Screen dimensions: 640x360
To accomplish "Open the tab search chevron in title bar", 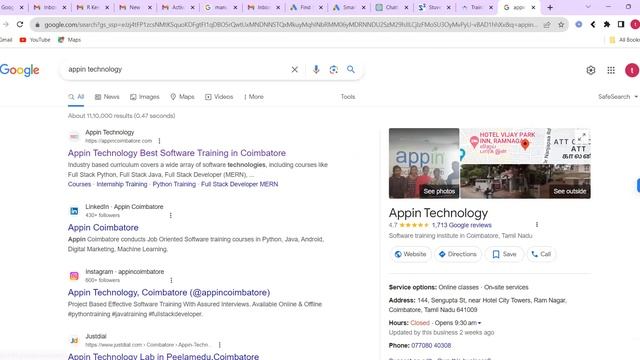I will [x=588, y=7].
